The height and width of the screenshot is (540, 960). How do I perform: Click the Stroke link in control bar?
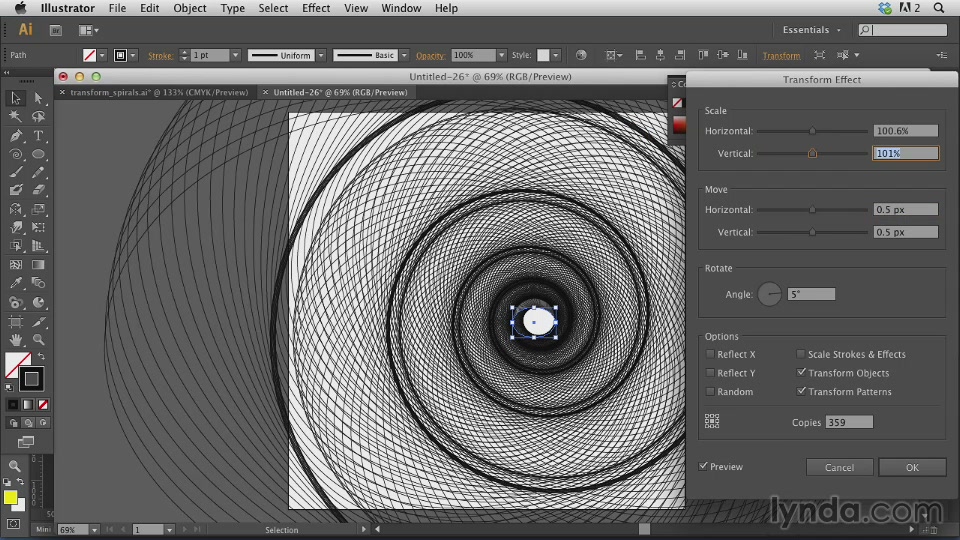tap(160, 56)
